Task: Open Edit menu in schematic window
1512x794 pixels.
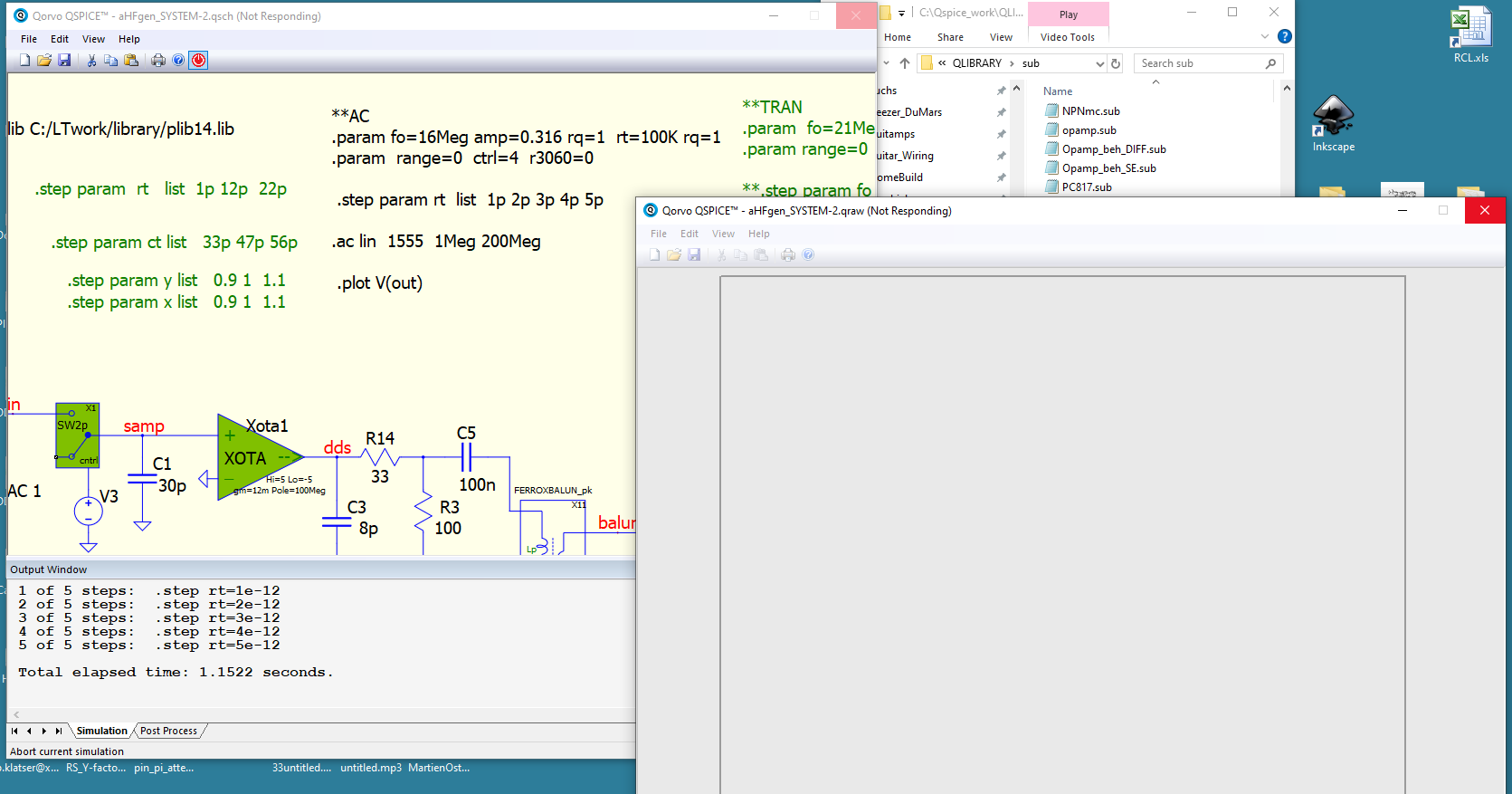Action: click(x=60, y=39)
